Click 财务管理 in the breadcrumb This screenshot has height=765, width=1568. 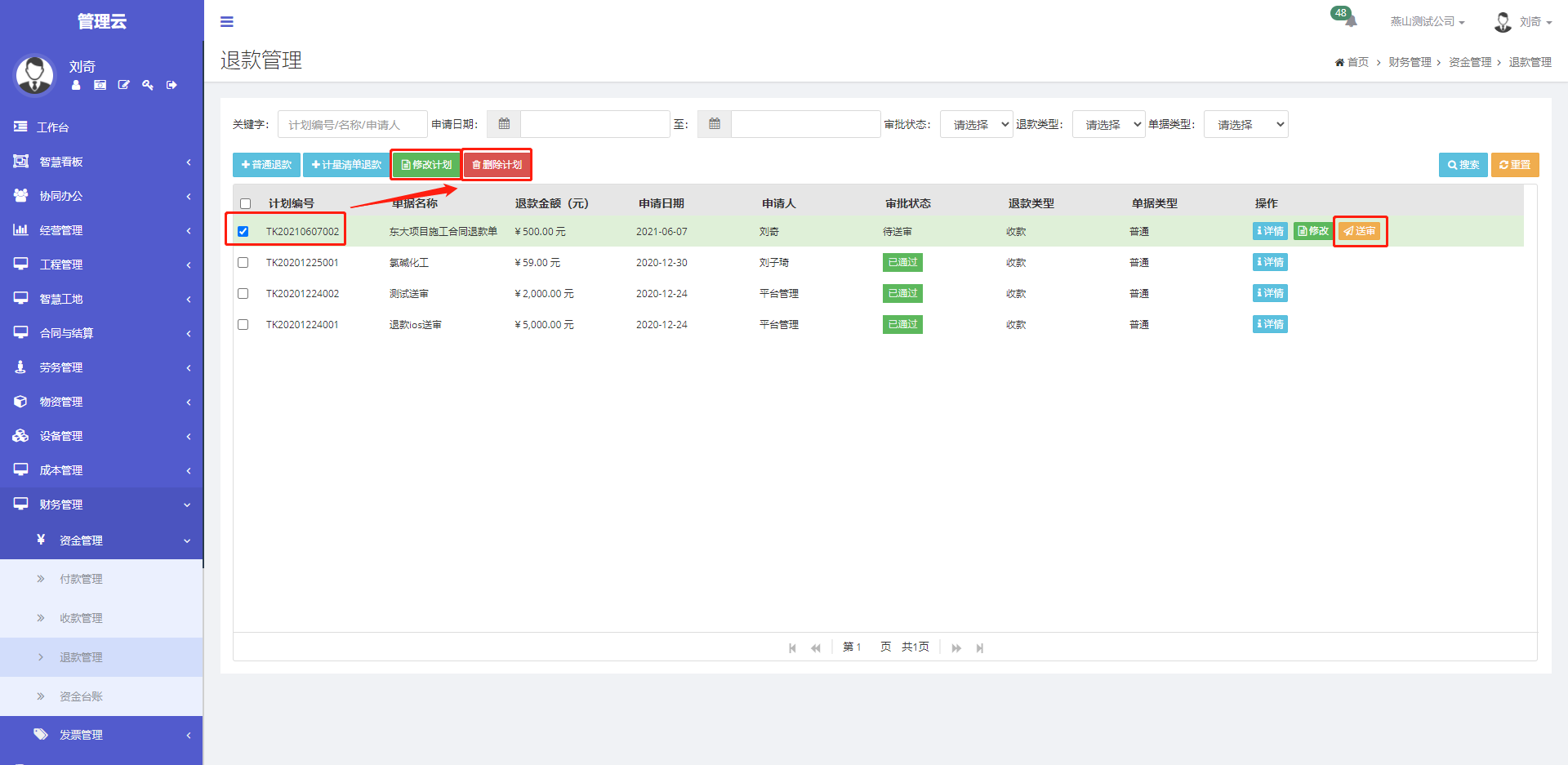(x=1410, y=62)
